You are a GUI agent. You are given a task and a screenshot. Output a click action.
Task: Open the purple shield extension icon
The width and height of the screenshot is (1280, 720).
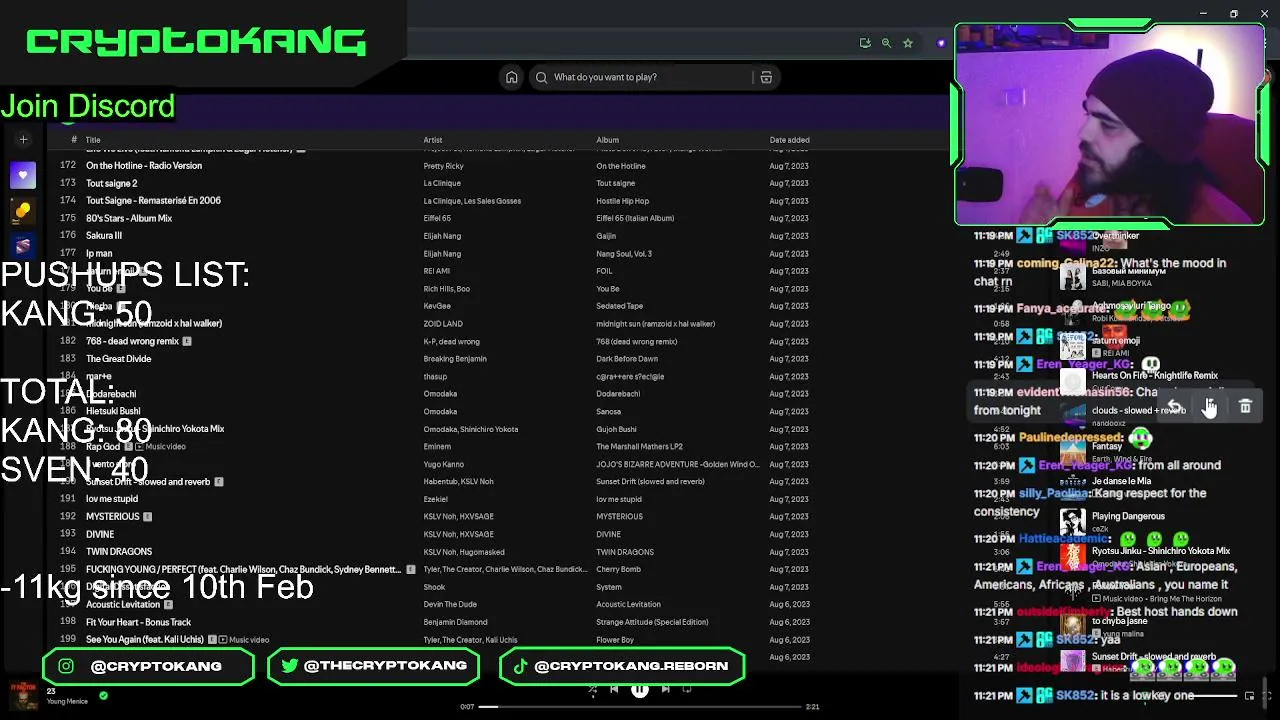[941, 43]
